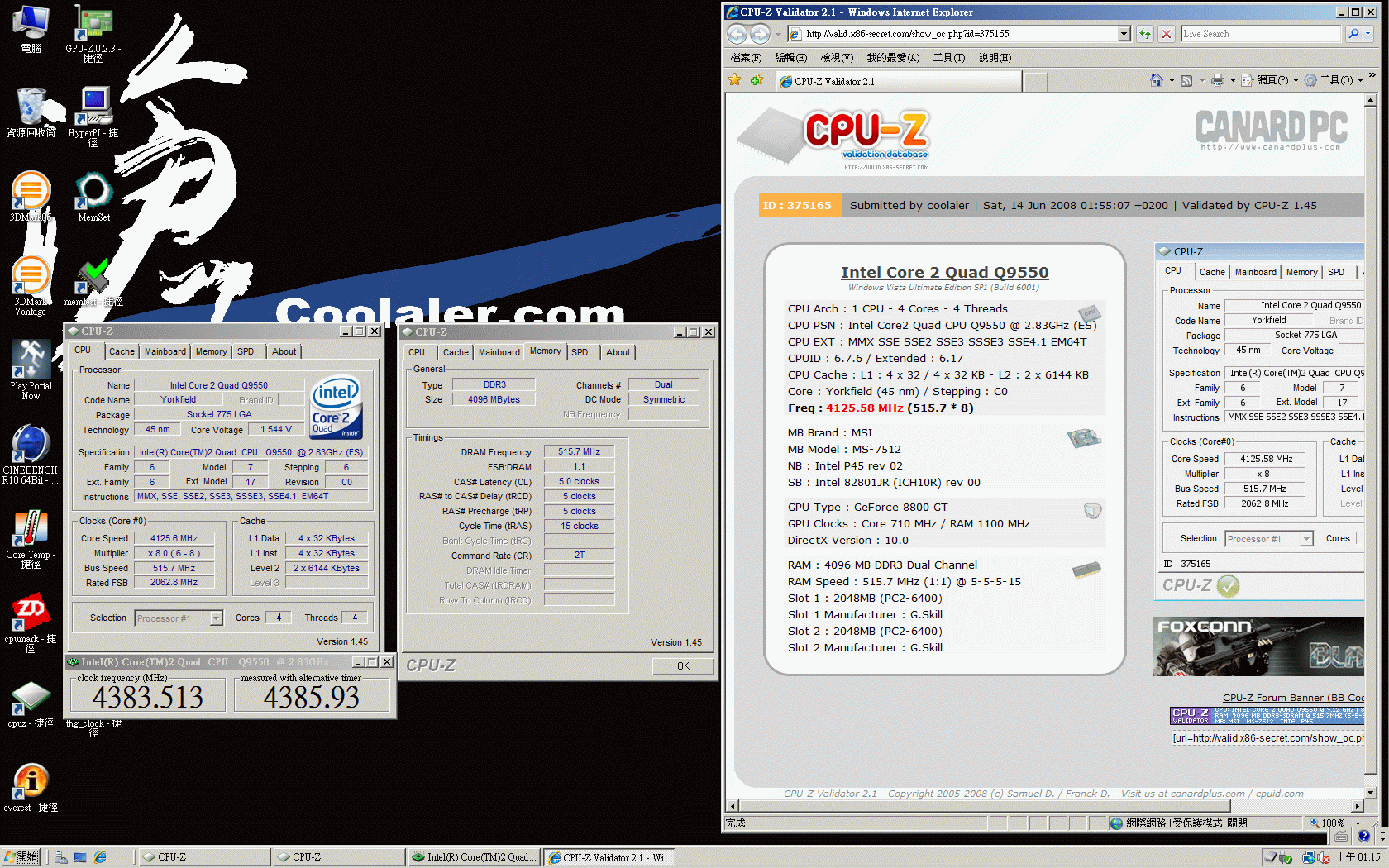The image size is (1389, 868).
Task: Click OK button in CPU-Z window
Action: coord(683,666)
